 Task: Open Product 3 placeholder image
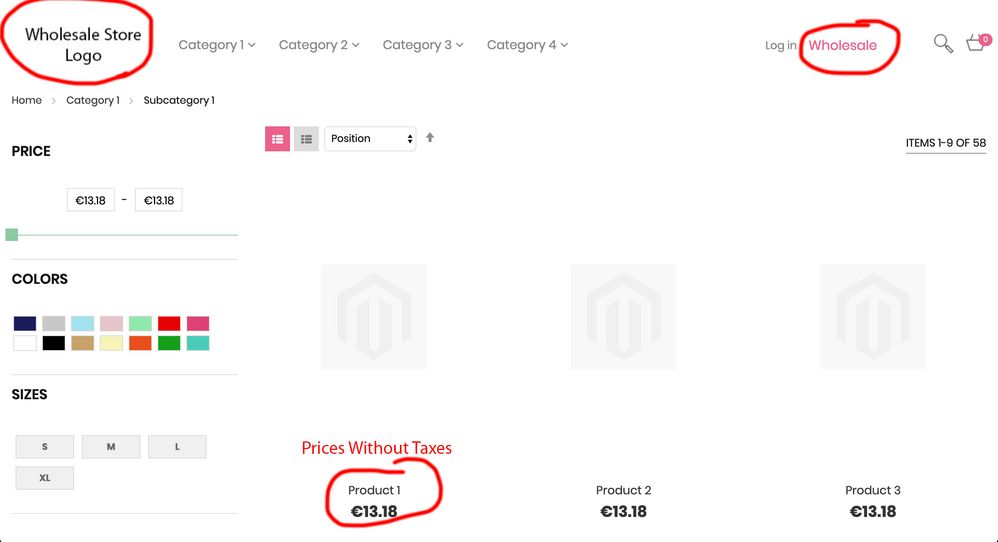click(872, 316)
